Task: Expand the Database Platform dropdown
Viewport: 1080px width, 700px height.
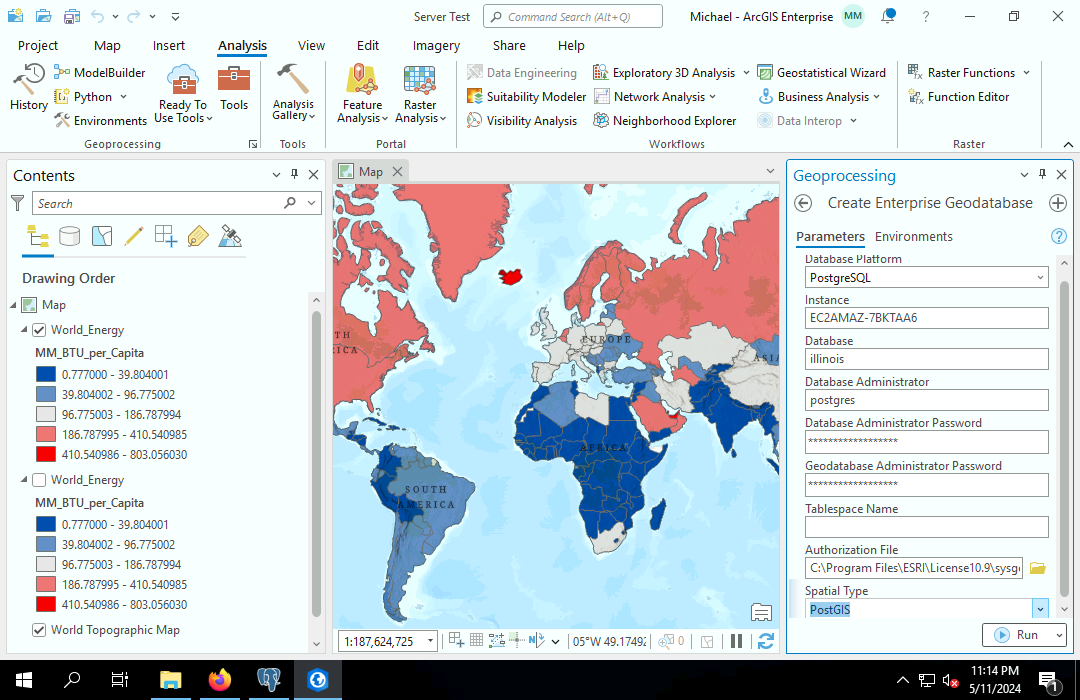Action: click(x=1040, y=278)
